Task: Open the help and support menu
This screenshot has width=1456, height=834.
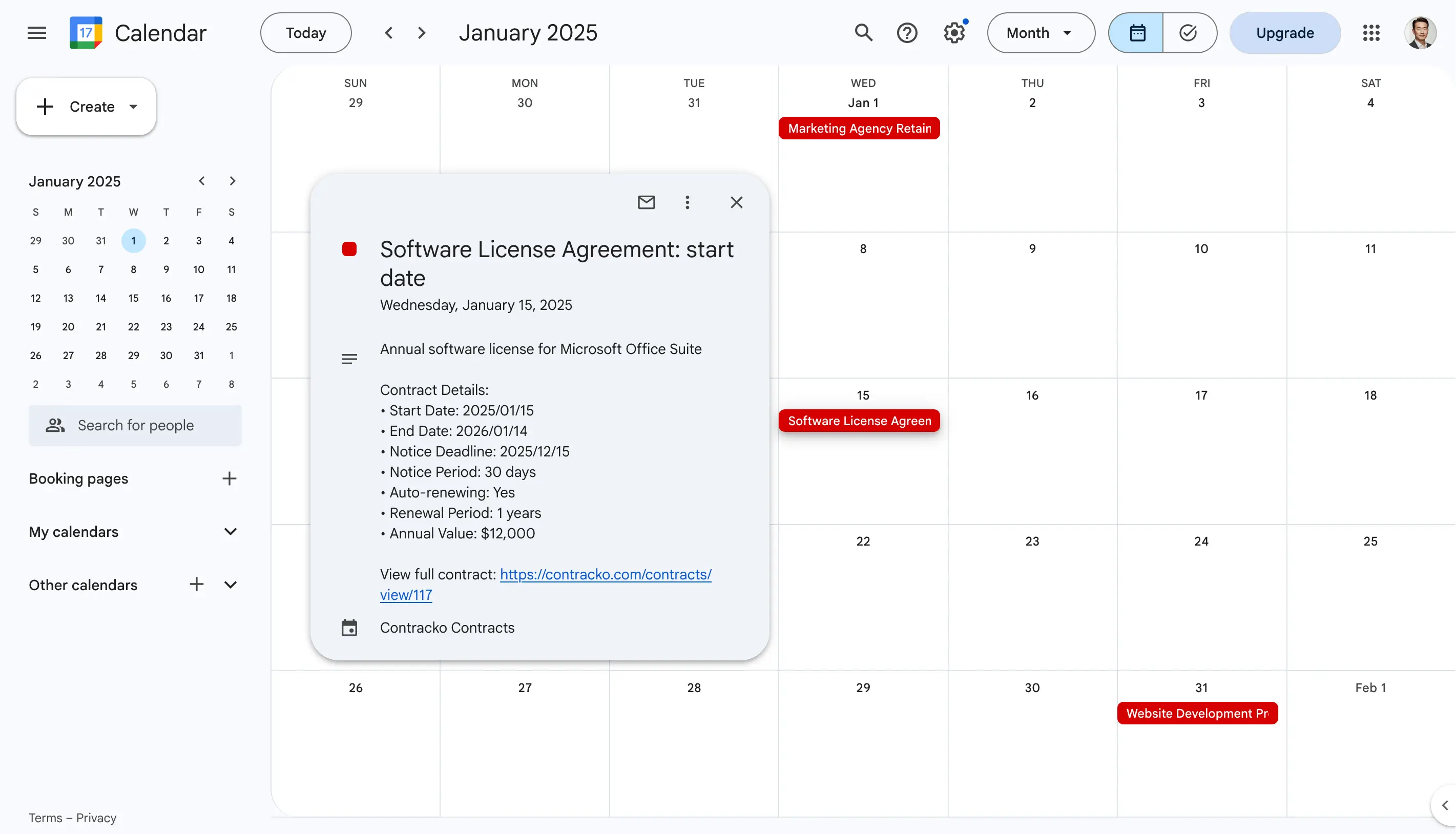Action: pos(907,33)
